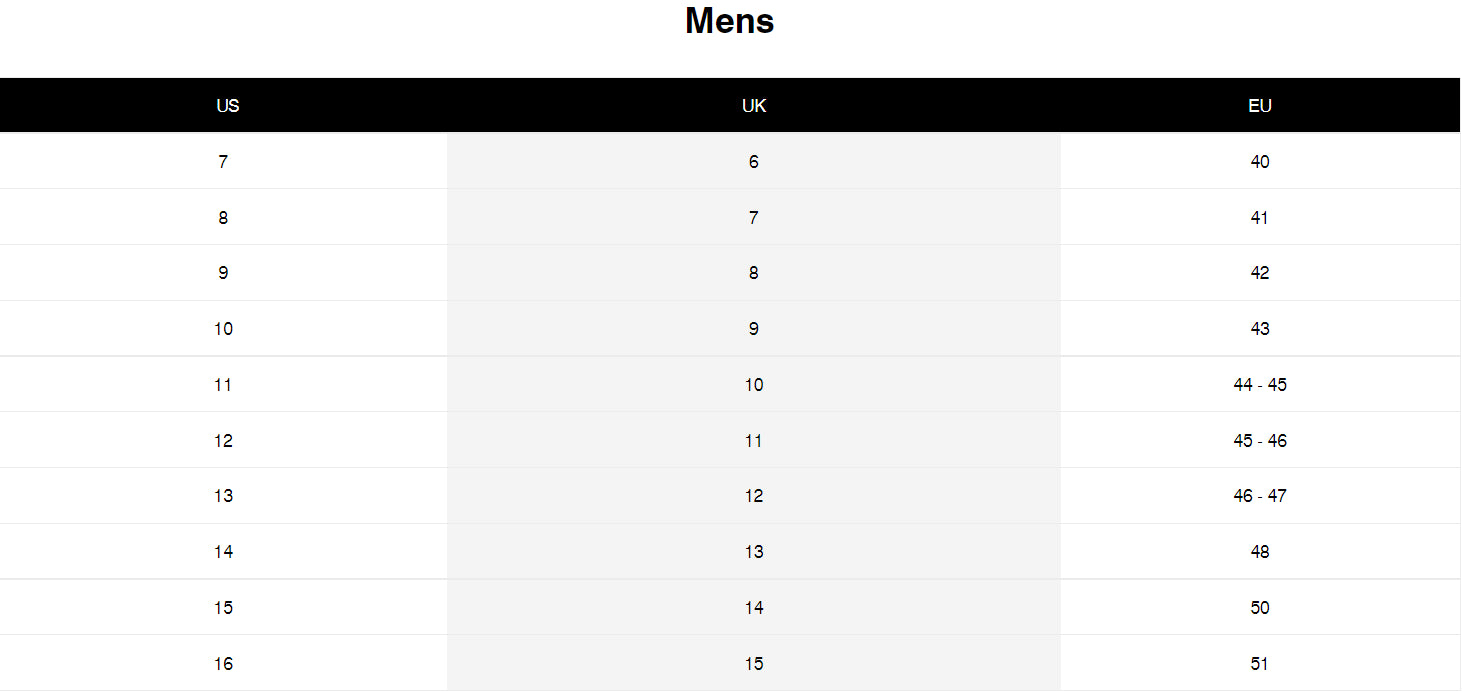Screen dimensions: 1462x692
Task: Click the US column header
Action: click(227, 106)
